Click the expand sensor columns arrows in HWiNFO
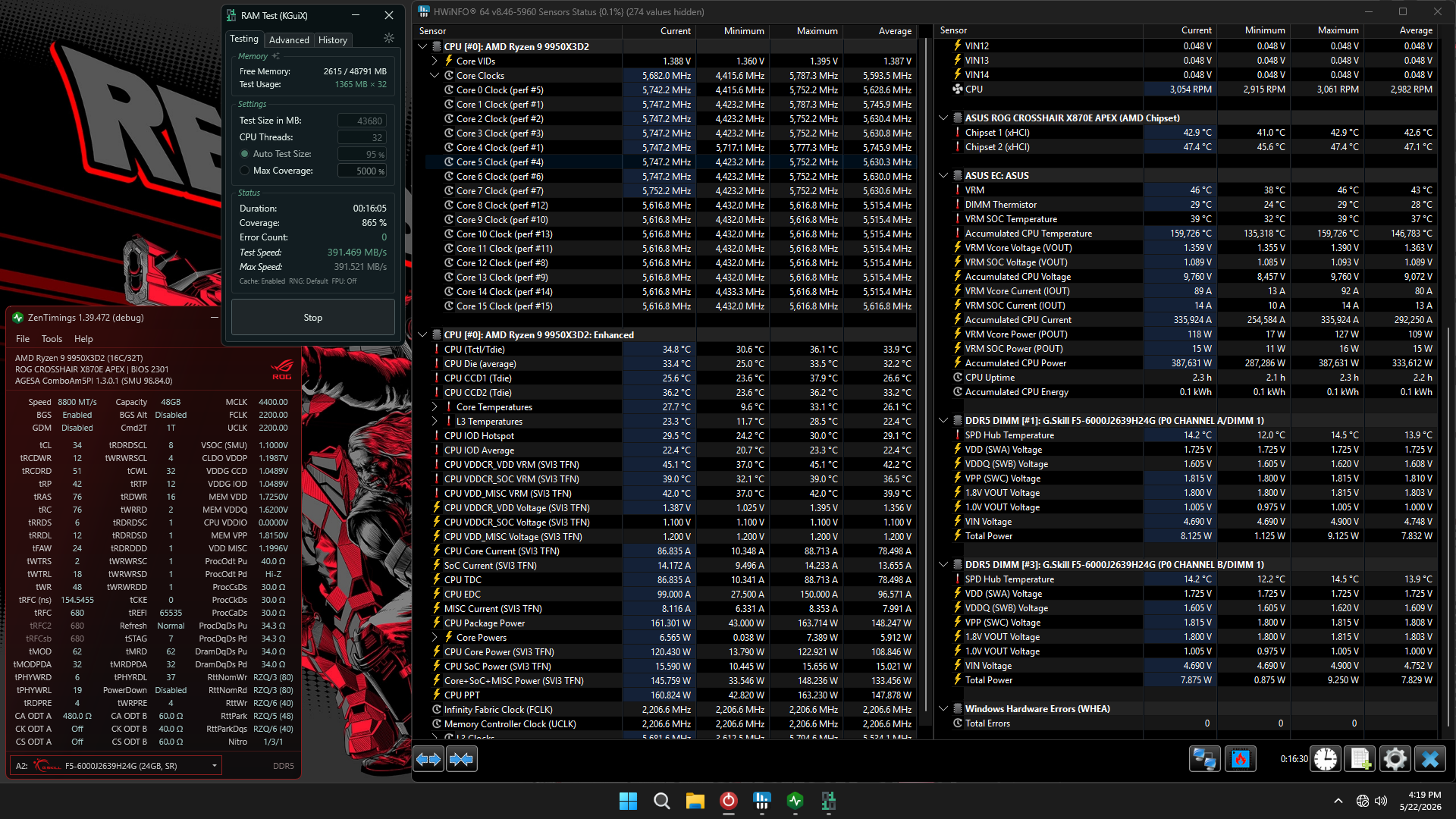The image size is (1456, 819). [428, 759]
